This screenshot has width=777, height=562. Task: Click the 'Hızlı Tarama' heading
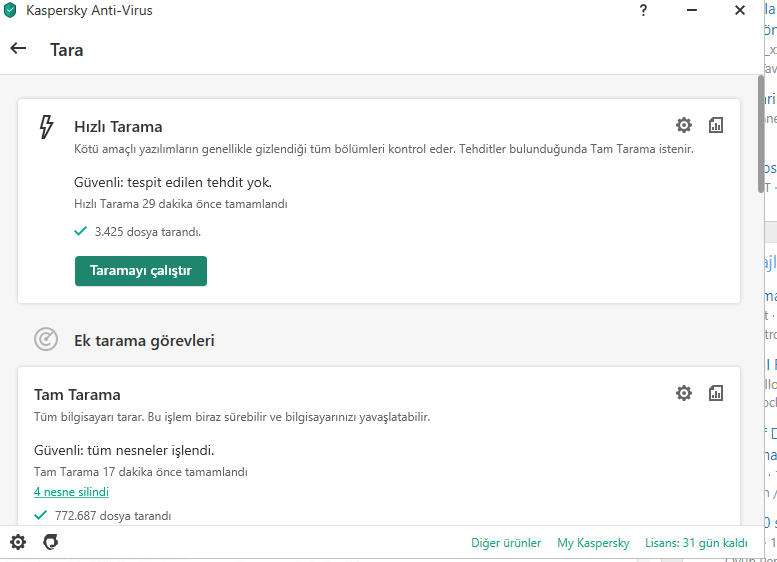coord(118,127)
